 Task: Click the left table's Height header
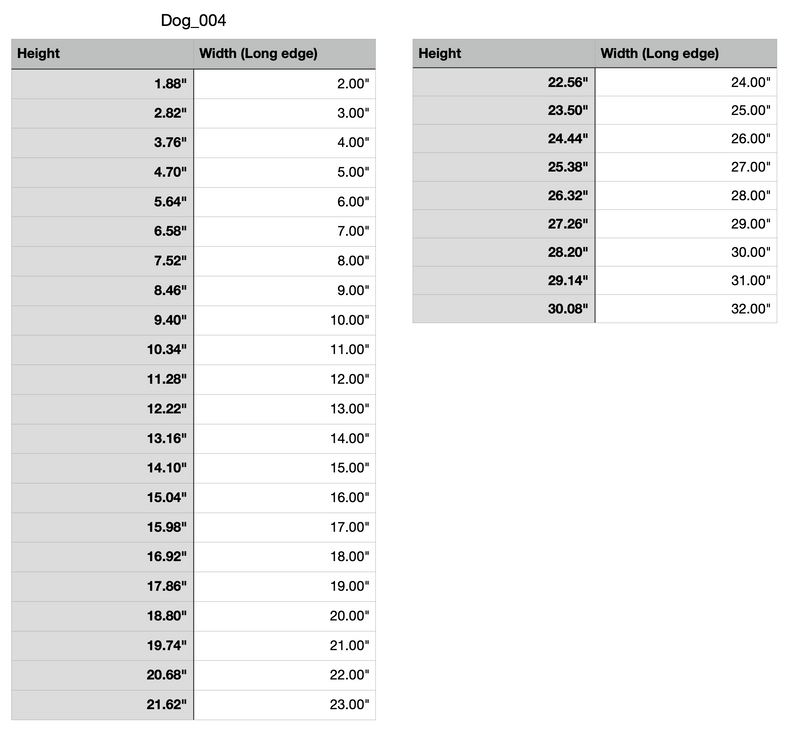tap(102, 54)
